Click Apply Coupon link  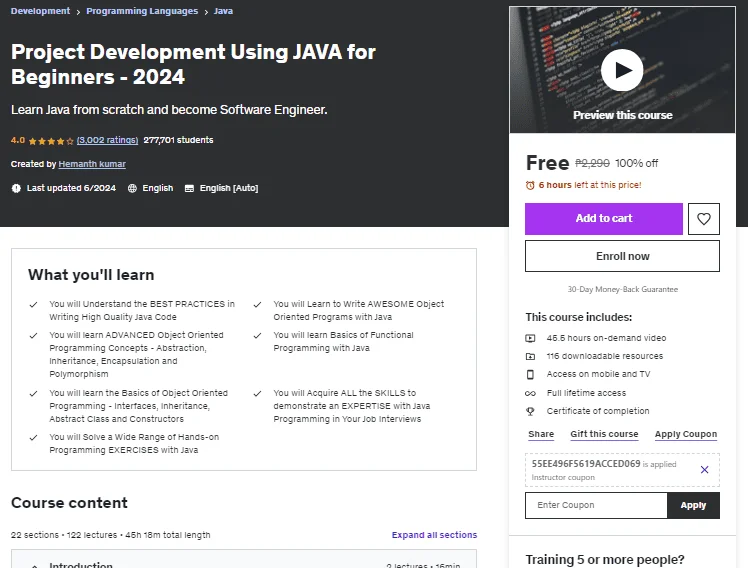pos(686,434)
